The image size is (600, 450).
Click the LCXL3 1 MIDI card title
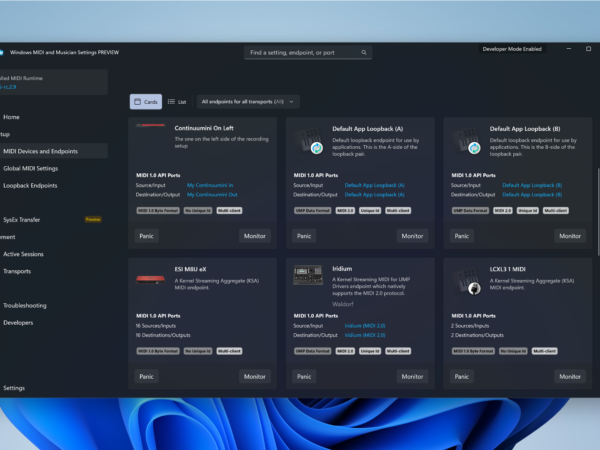tap(508, 269)
